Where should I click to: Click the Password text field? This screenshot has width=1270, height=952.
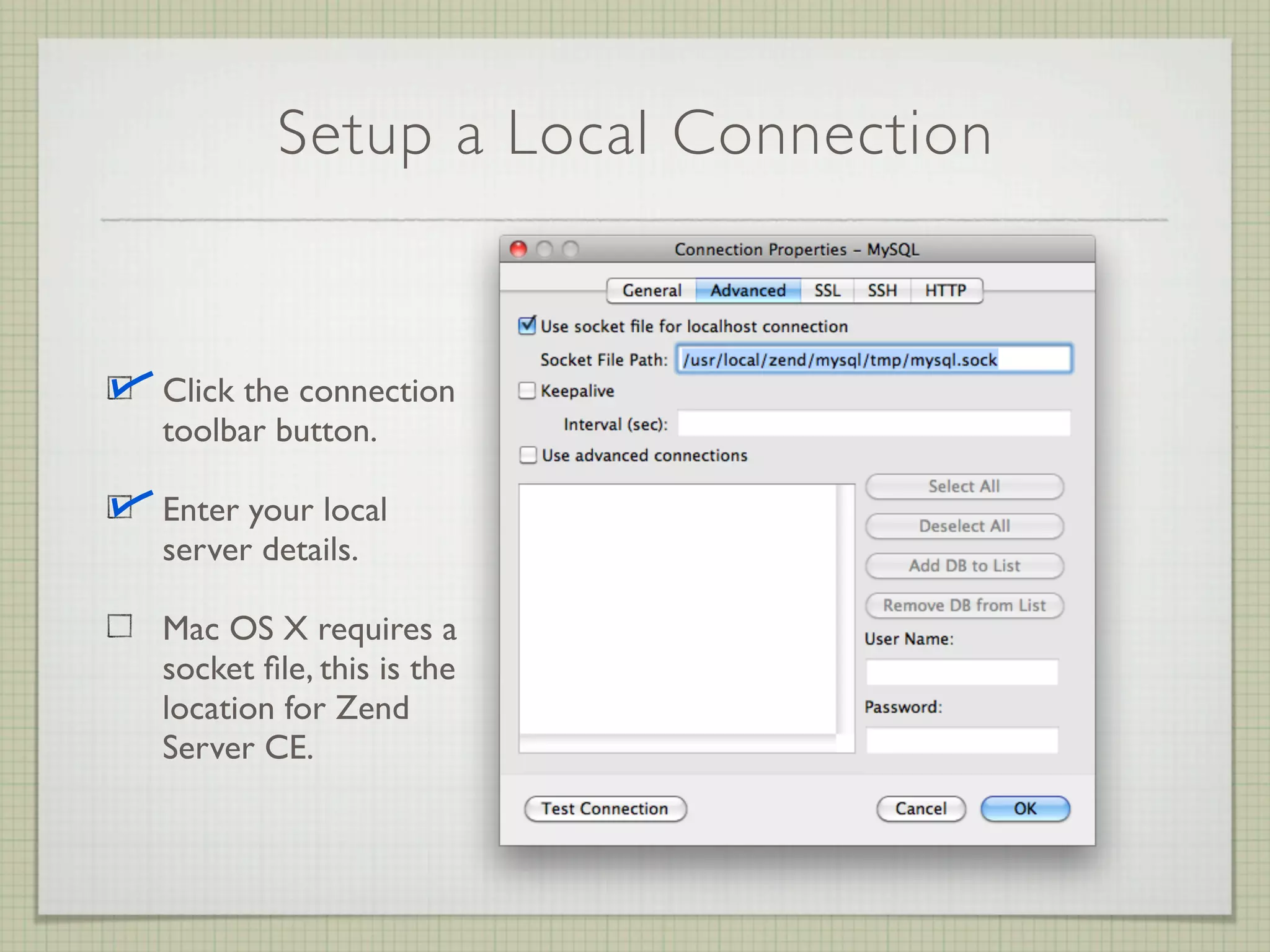click(x=962, y=740)
